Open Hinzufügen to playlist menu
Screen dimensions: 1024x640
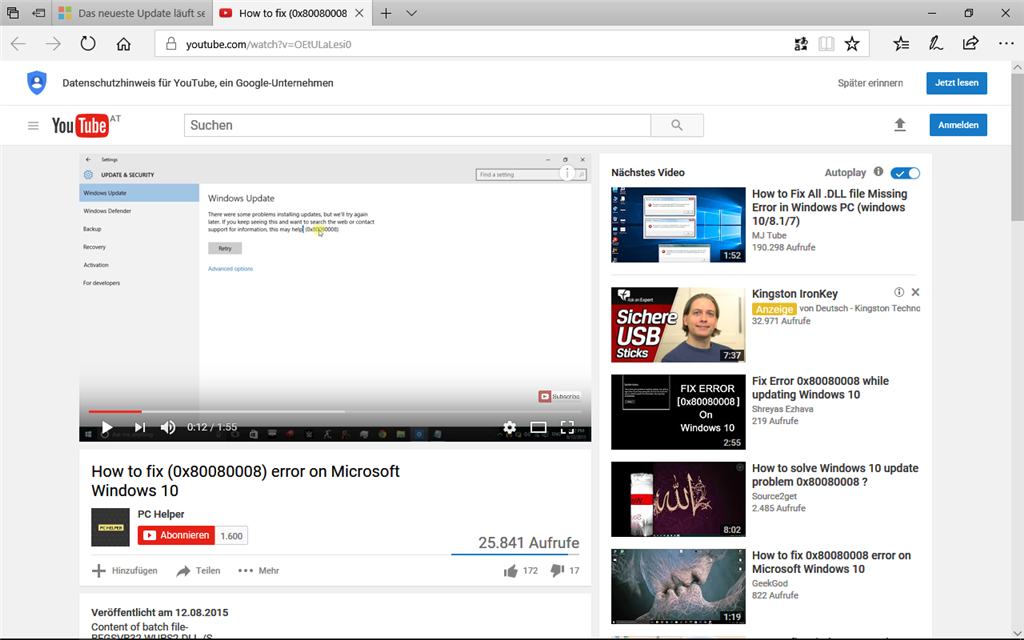tap(125, 571)
